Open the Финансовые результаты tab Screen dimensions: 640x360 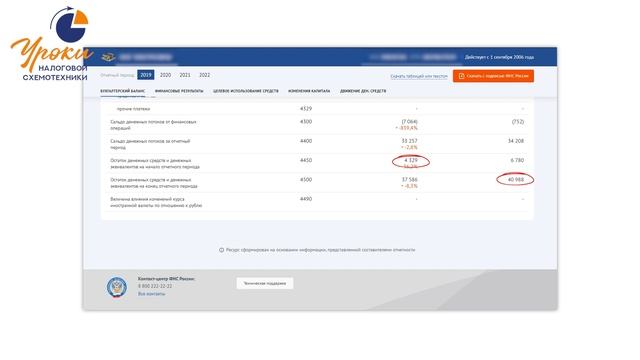pos(179,91)
